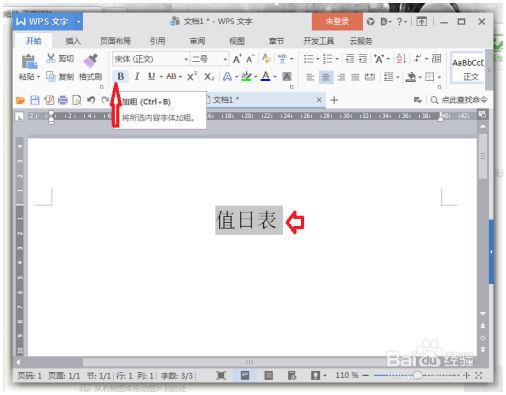Switch to outline view in status bar
Viewport: 506px width, 395px height.
268,376
